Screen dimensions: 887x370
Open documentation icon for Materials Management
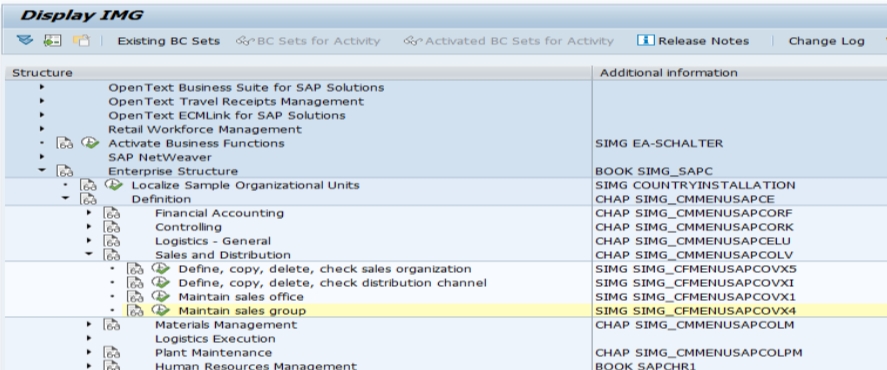tap(112, 325)
